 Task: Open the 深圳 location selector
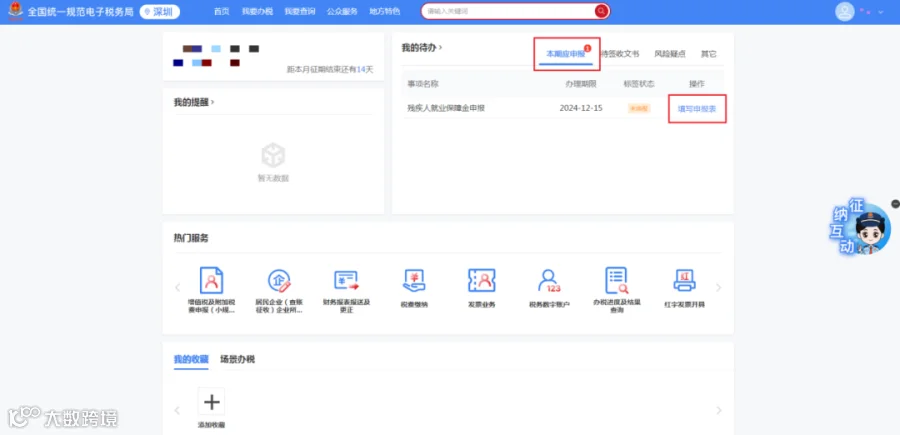[160, 11]
